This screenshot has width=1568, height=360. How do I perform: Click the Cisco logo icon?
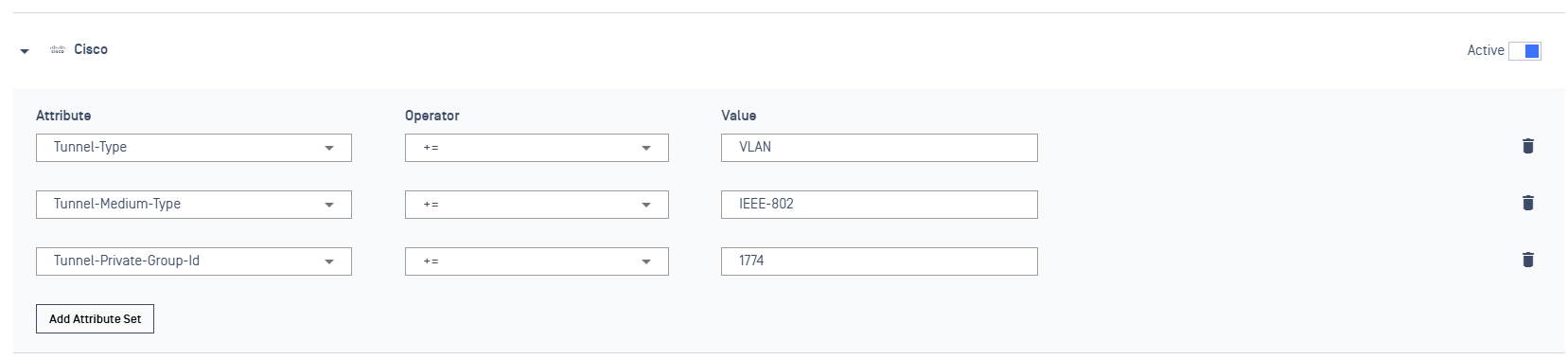click(x=58, y=49)
